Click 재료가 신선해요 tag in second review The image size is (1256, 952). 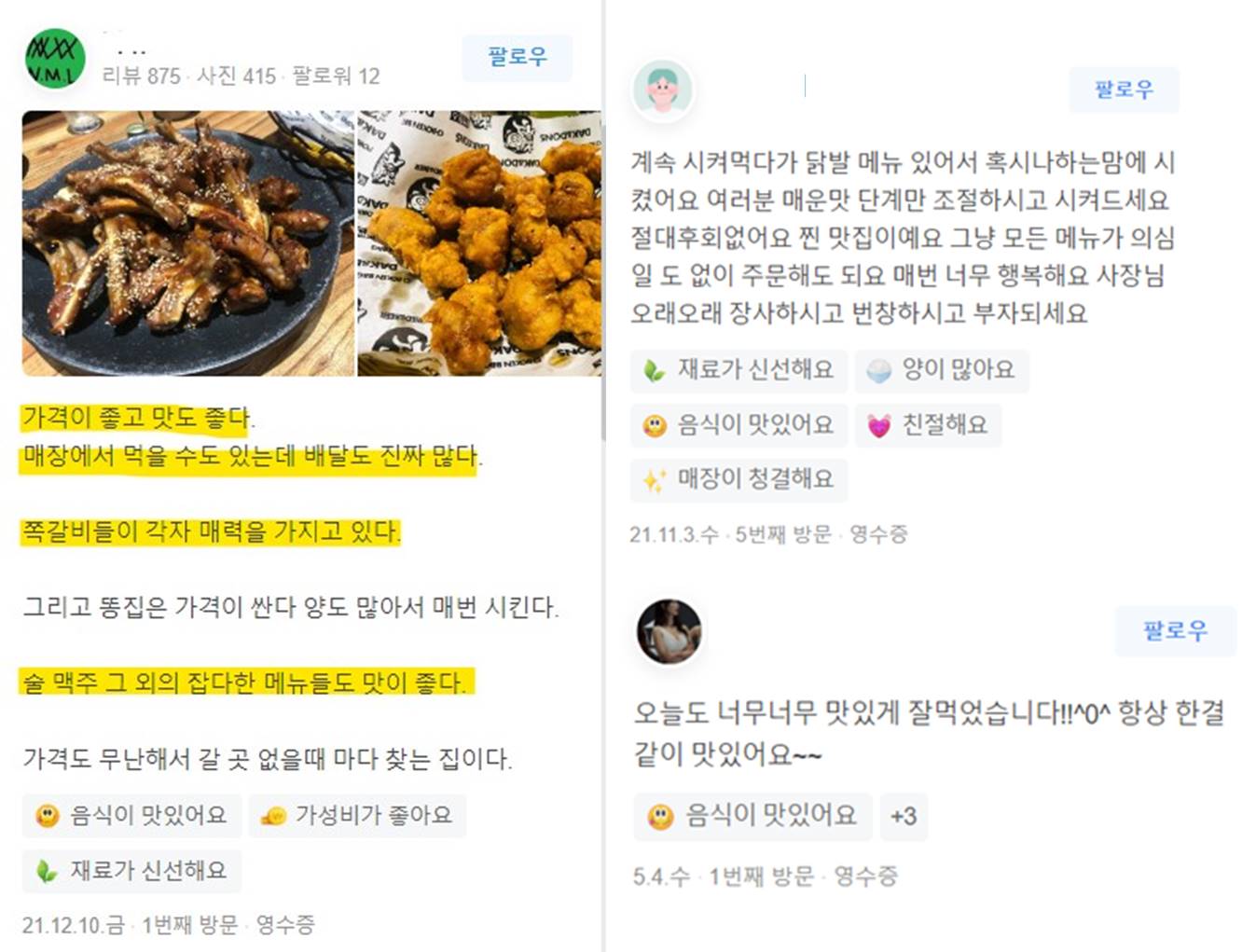(738, 370)
